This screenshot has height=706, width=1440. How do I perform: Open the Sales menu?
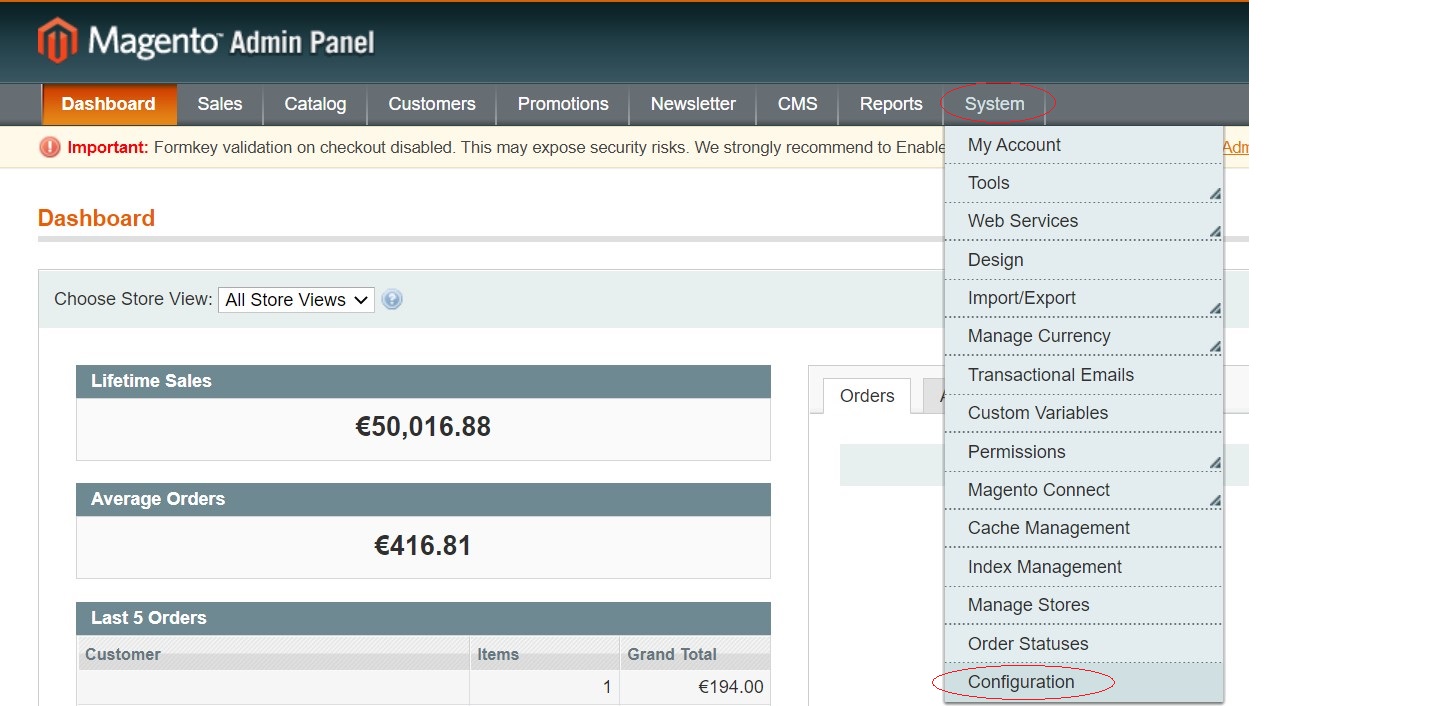pyautogui.click(x=220, y=104)
